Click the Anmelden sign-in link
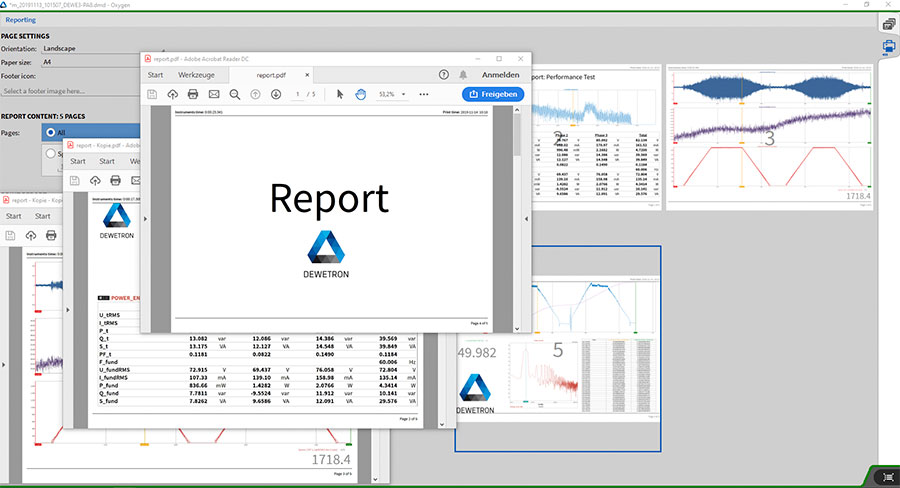 [500, 75]
